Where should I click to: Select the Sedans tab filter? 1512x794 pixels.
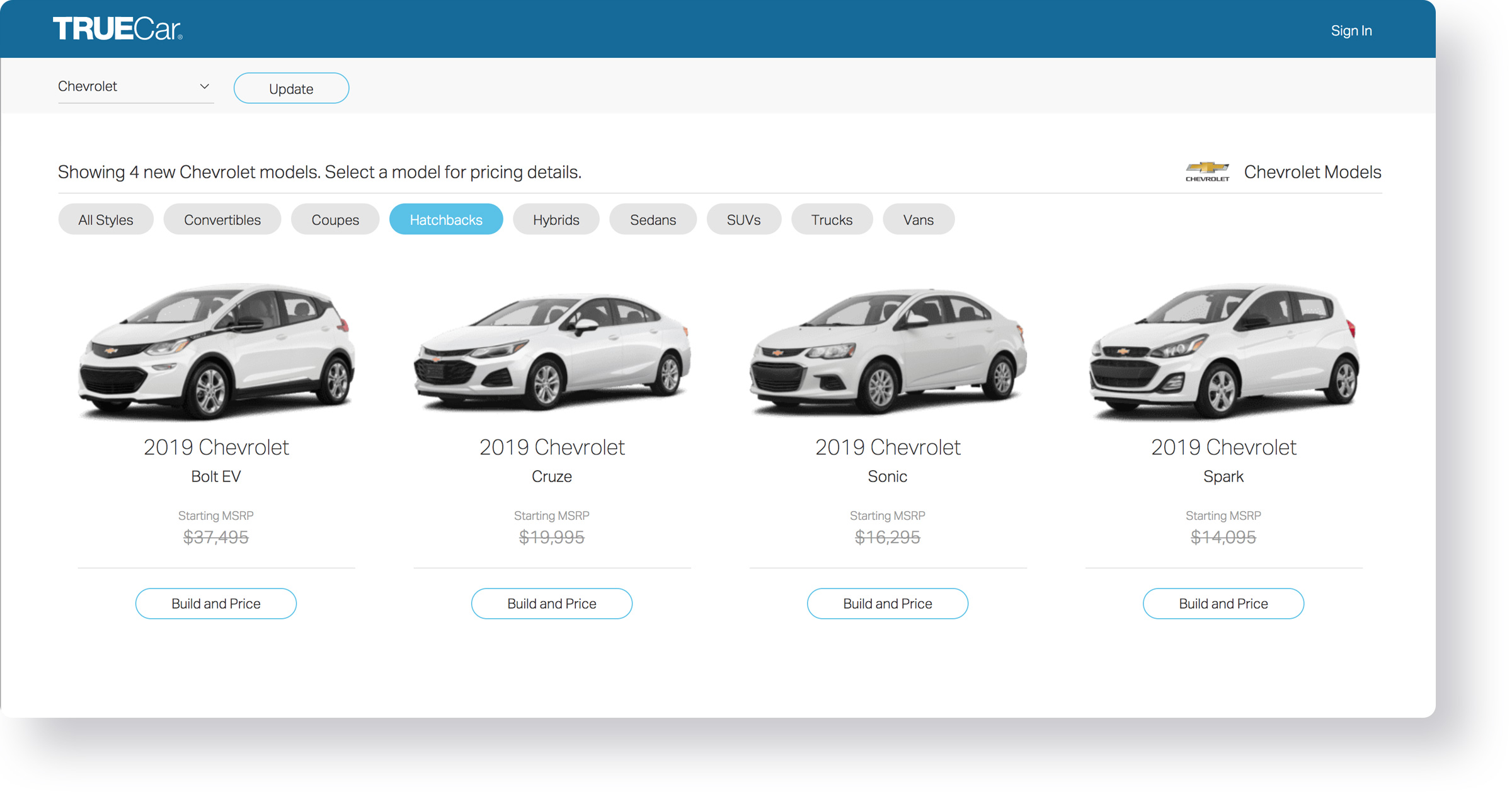pyautogui.click(x=653, y=219)
